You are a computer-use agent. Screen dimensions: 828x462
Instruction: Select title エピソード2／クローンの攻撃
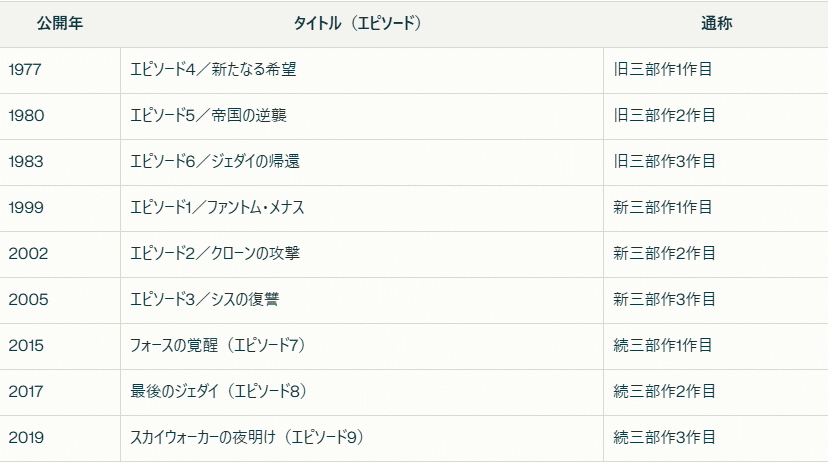(215, 254)
